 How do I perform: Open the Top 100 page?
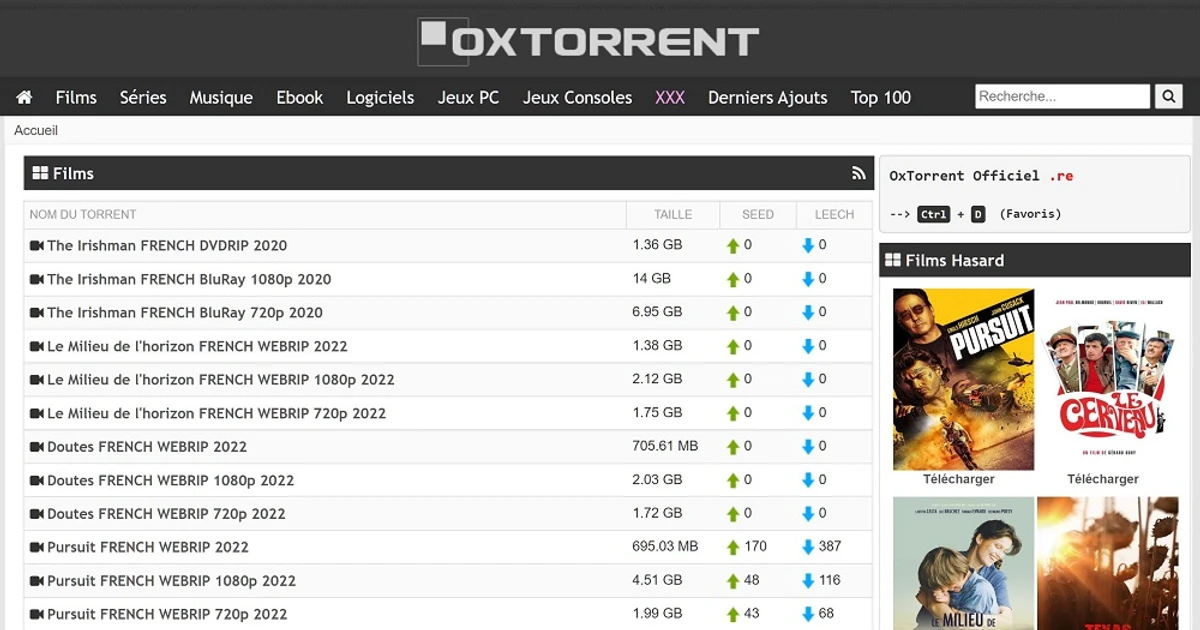880,97
